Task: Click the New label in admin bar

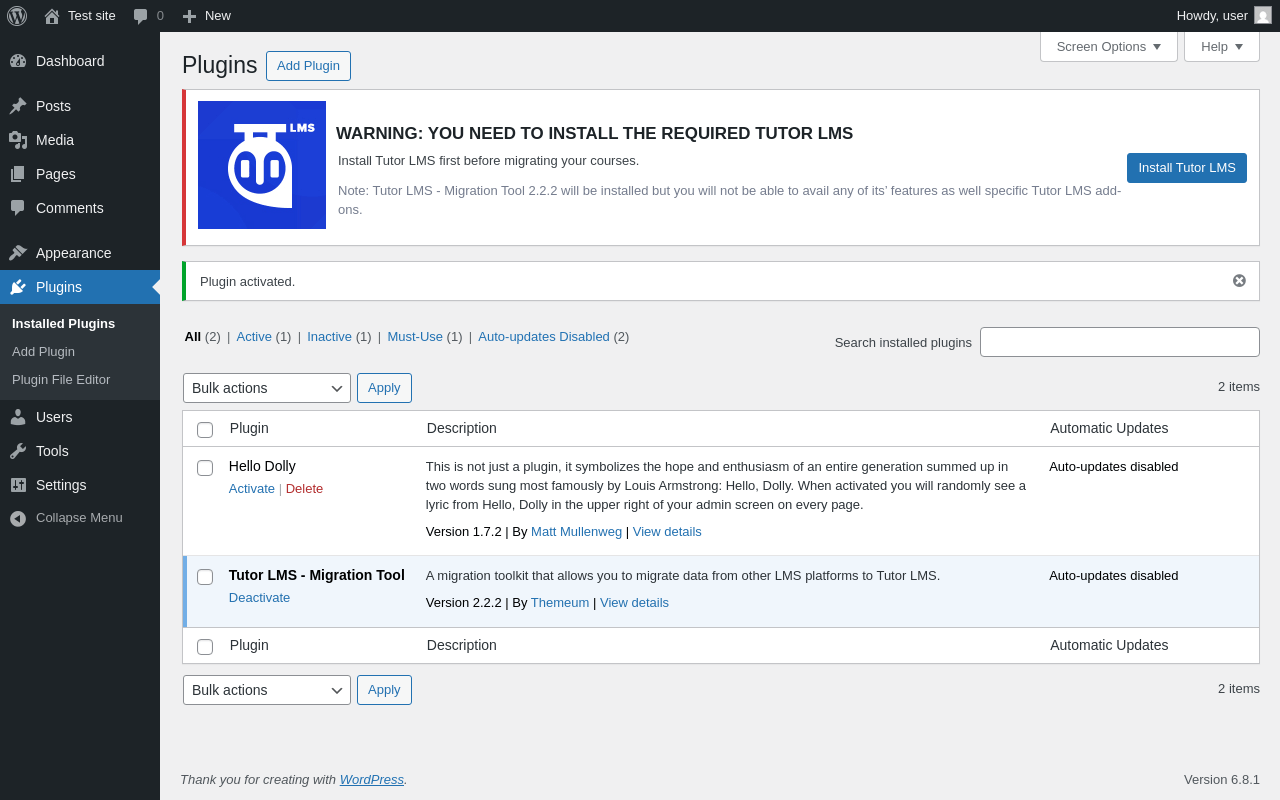Action: point(218,16)
